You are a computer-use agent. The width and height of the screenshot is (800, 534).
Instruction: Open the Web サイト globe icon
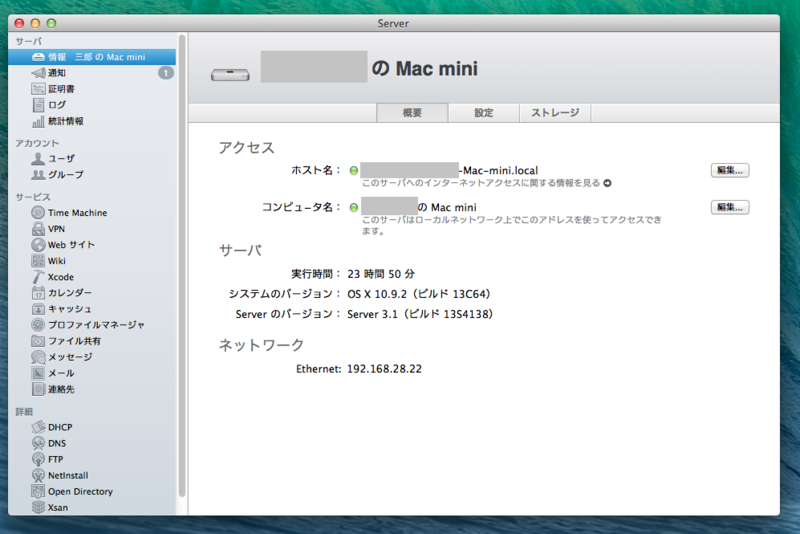pos(38,245)
